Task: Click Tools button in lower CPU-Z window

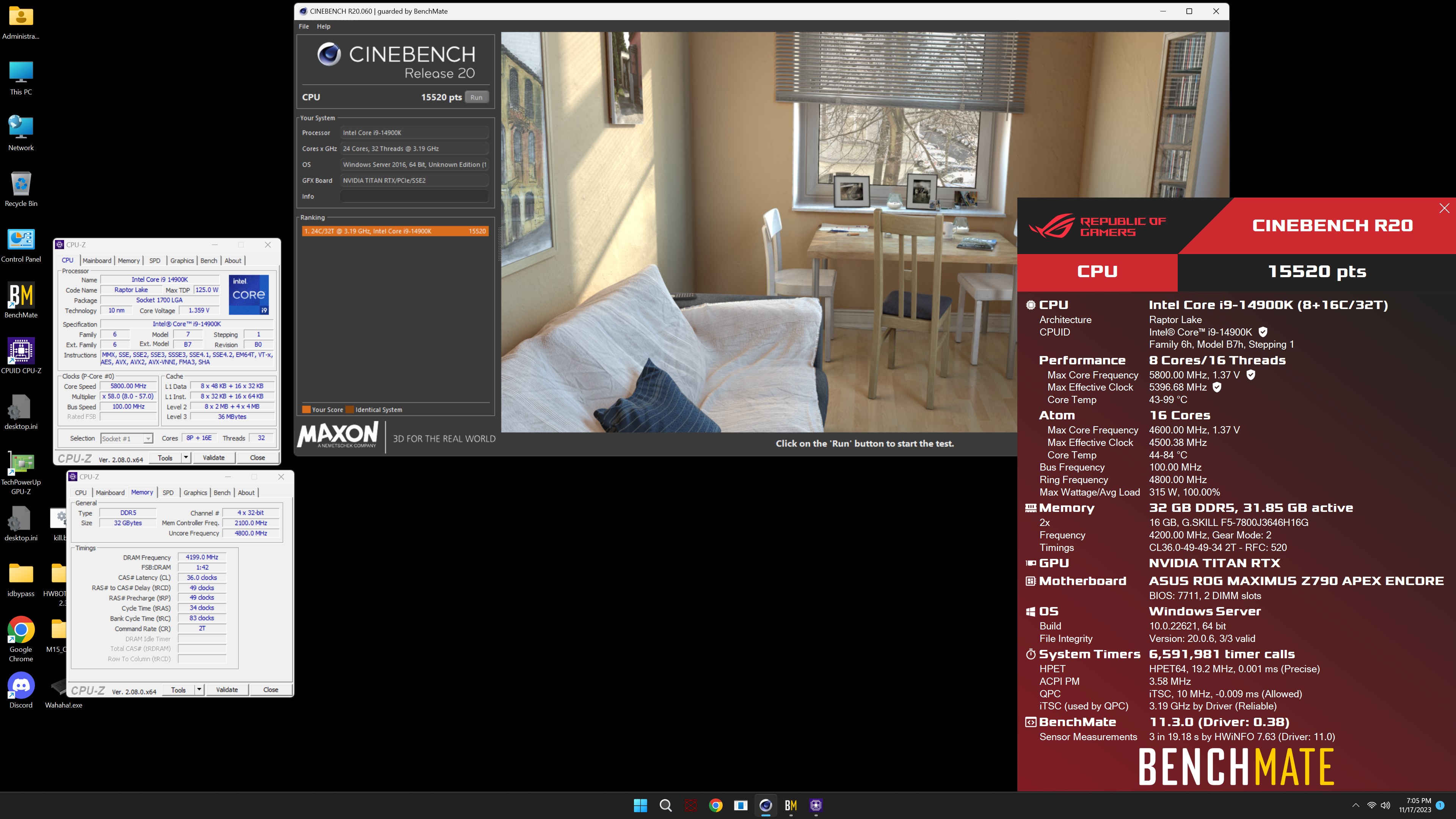Action: (x=179, y=690)
